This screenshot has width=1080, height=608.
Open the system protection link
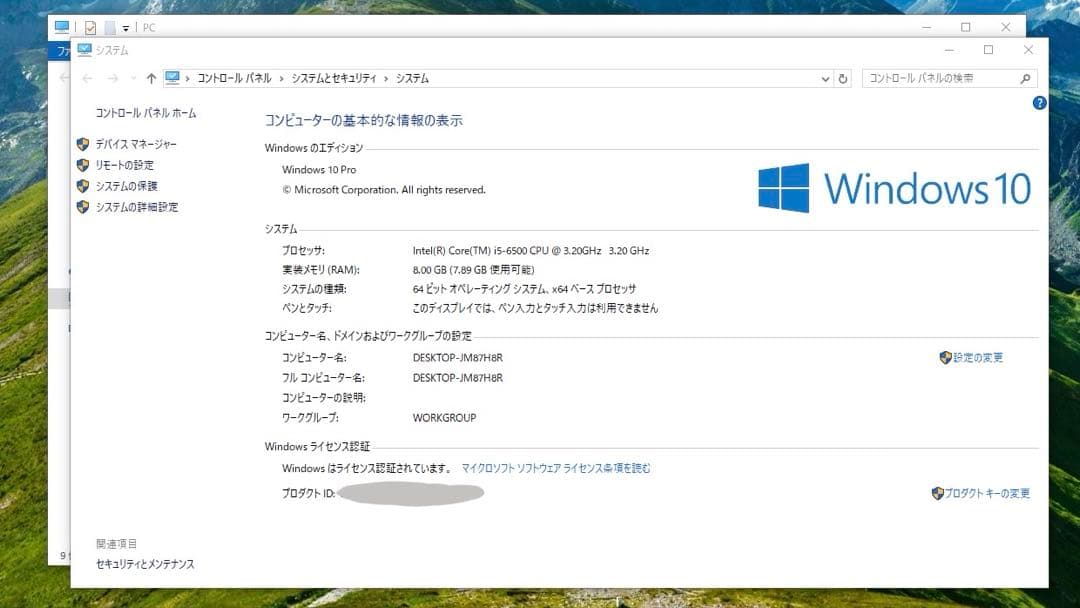click(127, 186)
